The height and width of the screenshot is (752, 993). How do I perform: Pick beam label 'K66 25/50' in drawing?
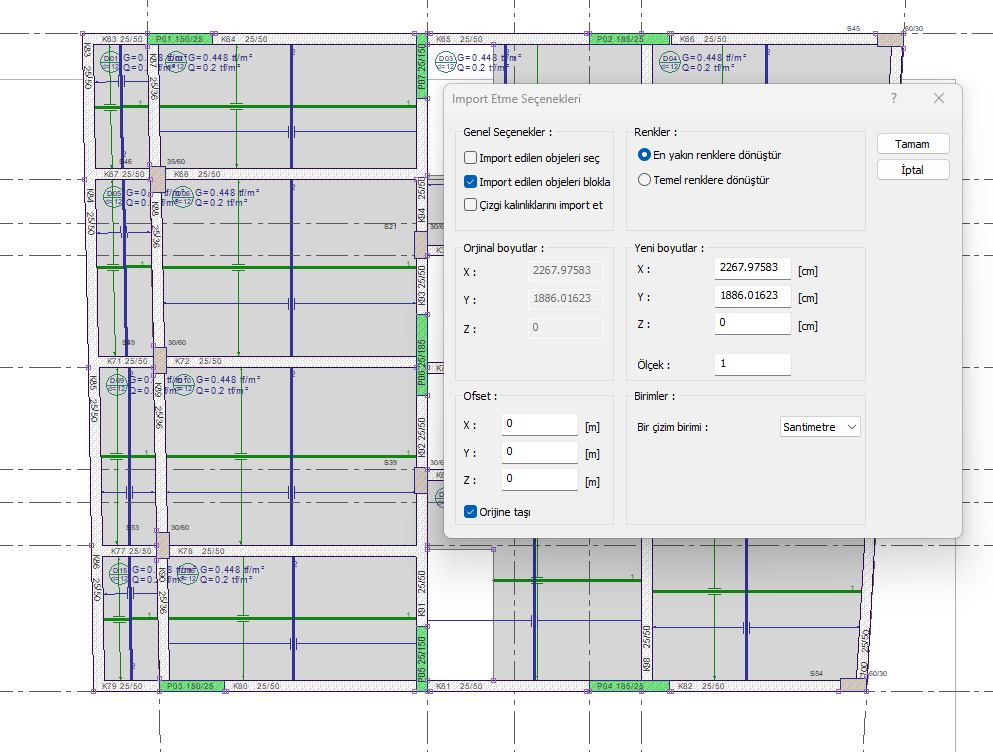(x=703, y=39)
